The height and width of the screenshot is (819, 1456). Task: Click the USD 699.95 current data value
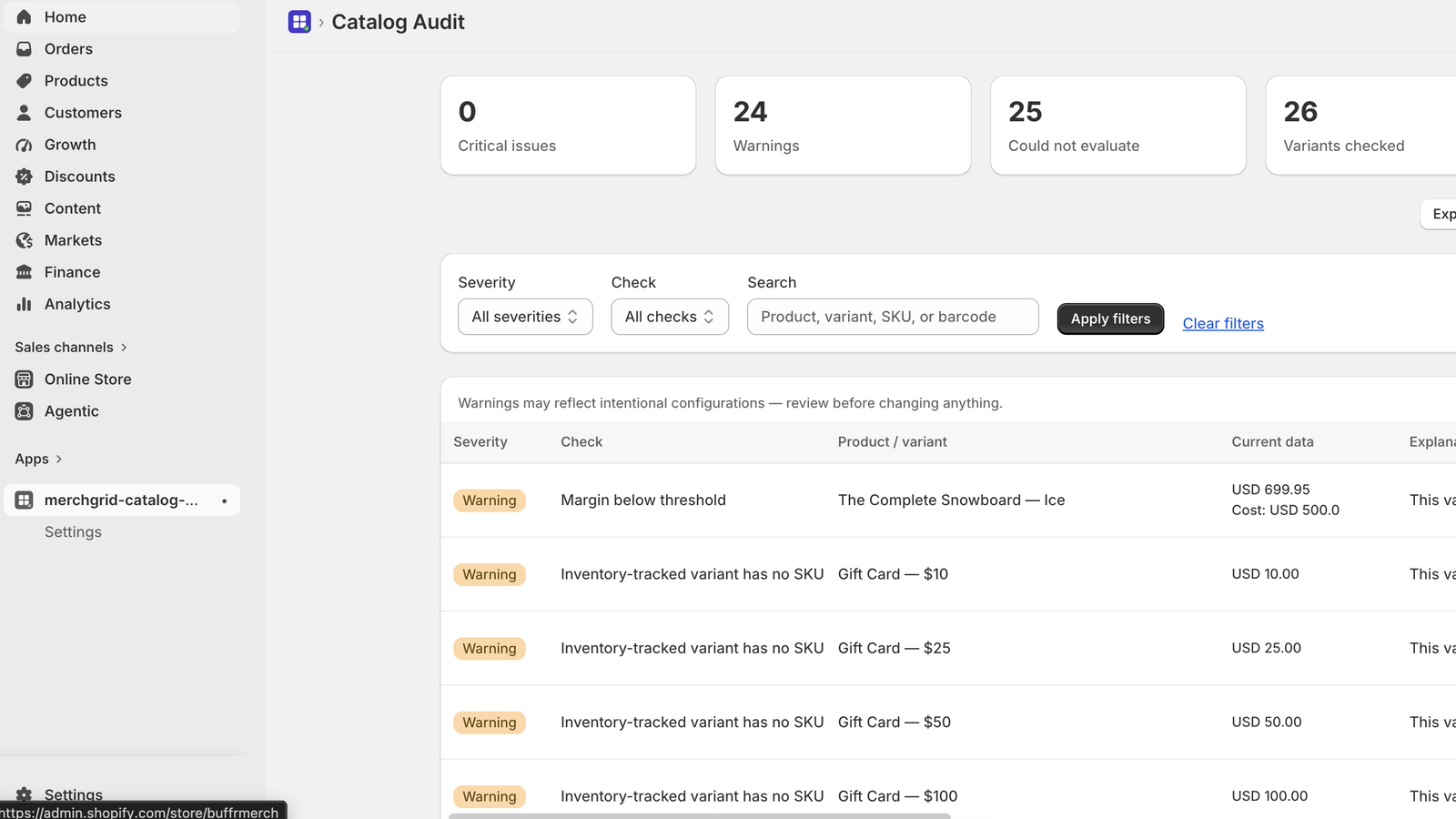(x=1270, y=490)
